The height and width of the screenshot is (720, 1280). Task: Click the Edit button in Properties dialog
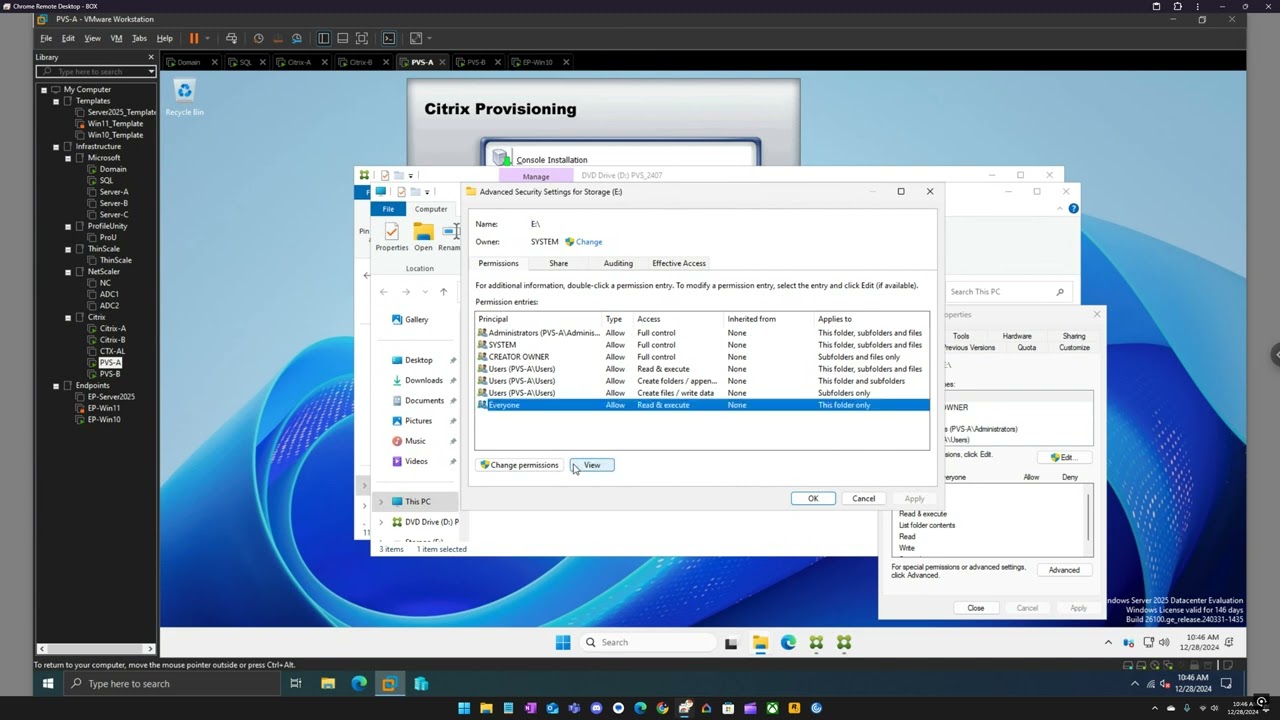(x=1062, y=457)
